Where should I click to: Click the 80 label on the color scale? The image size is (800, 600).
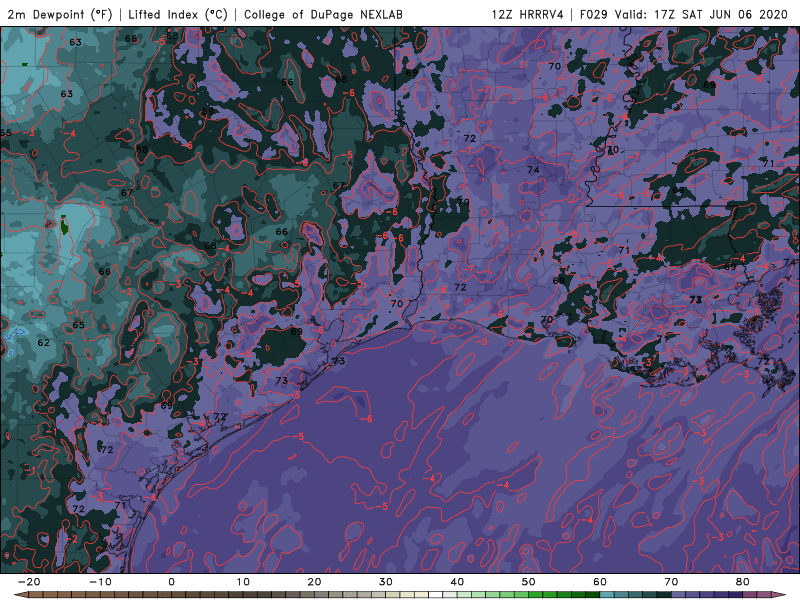point(743,582)
